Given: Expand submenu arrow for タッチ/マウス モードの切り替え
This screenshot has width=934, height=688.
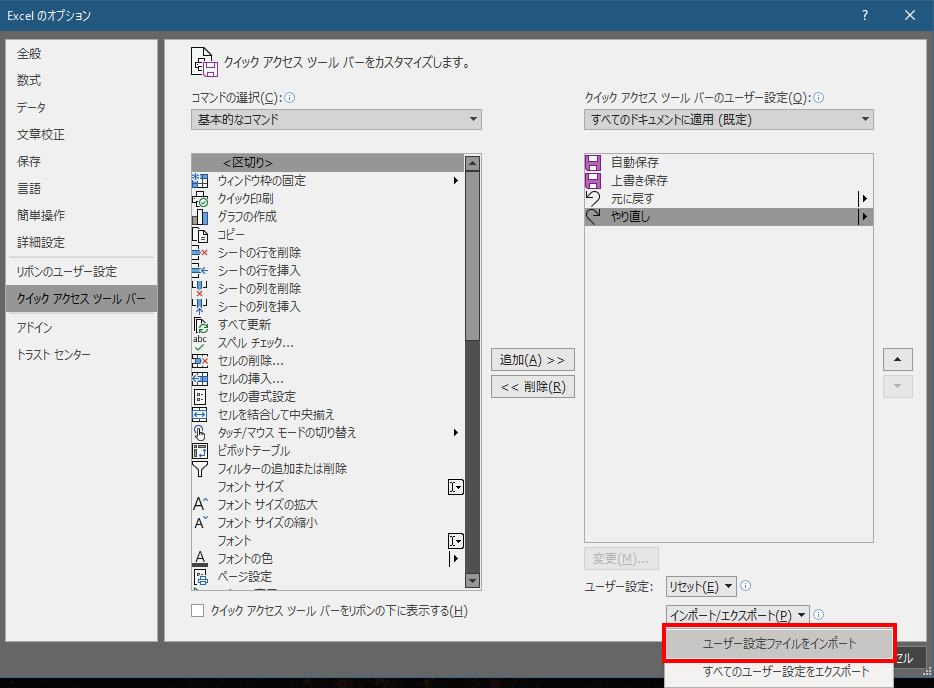Looking at the screenshot, I should pyautogui.click(x=456, y=432).
